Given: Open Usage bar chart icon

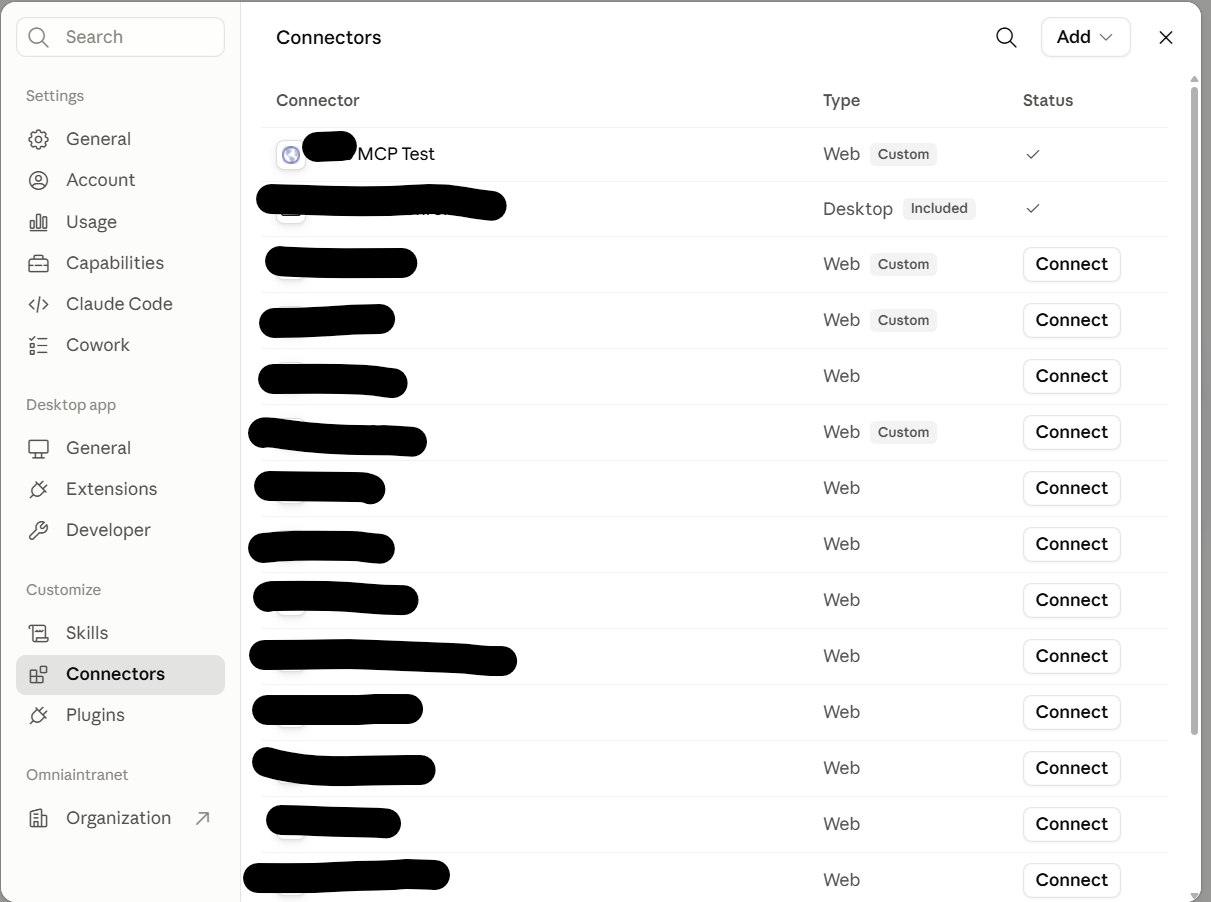Looking at the screenshot, I should [38, 222].
